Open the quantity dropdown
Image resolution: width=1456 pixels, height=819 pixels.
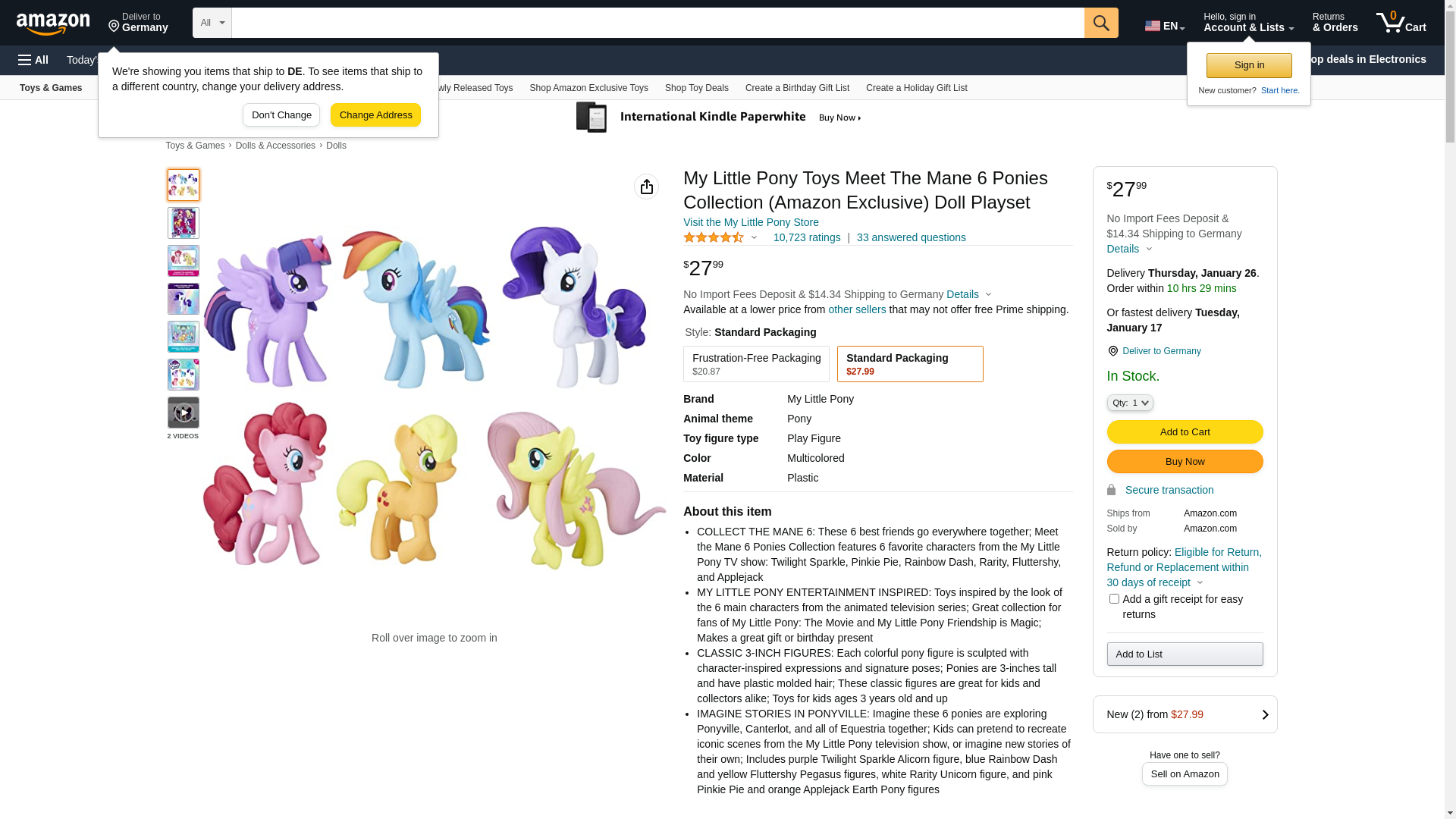click(1130, 403)
